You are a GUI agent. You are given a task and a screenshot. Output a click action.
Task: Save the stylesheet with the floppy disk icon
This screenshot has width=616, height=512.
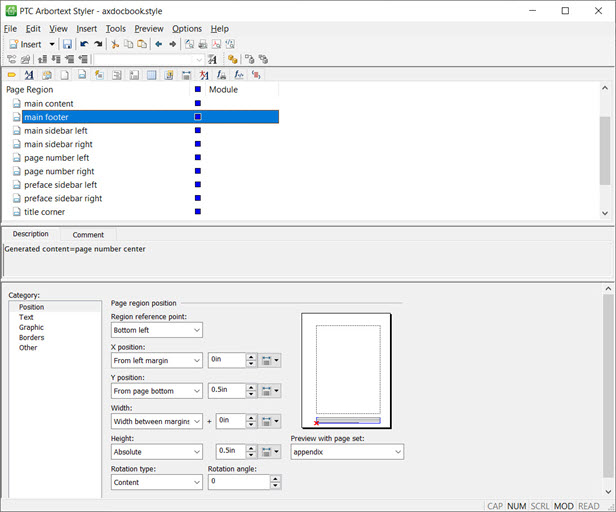(x=67, y=44)
